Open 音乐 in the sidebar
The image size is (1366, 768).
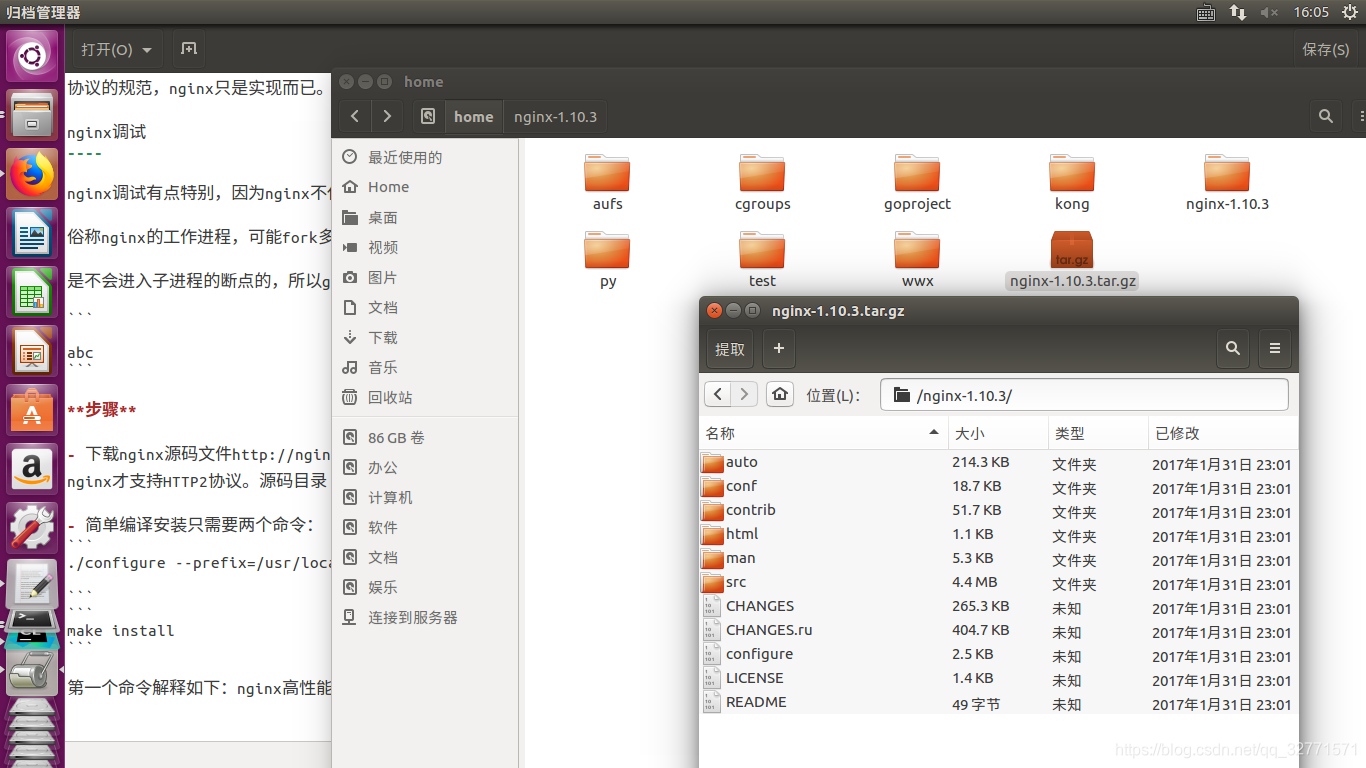click(x=383, y=367)
